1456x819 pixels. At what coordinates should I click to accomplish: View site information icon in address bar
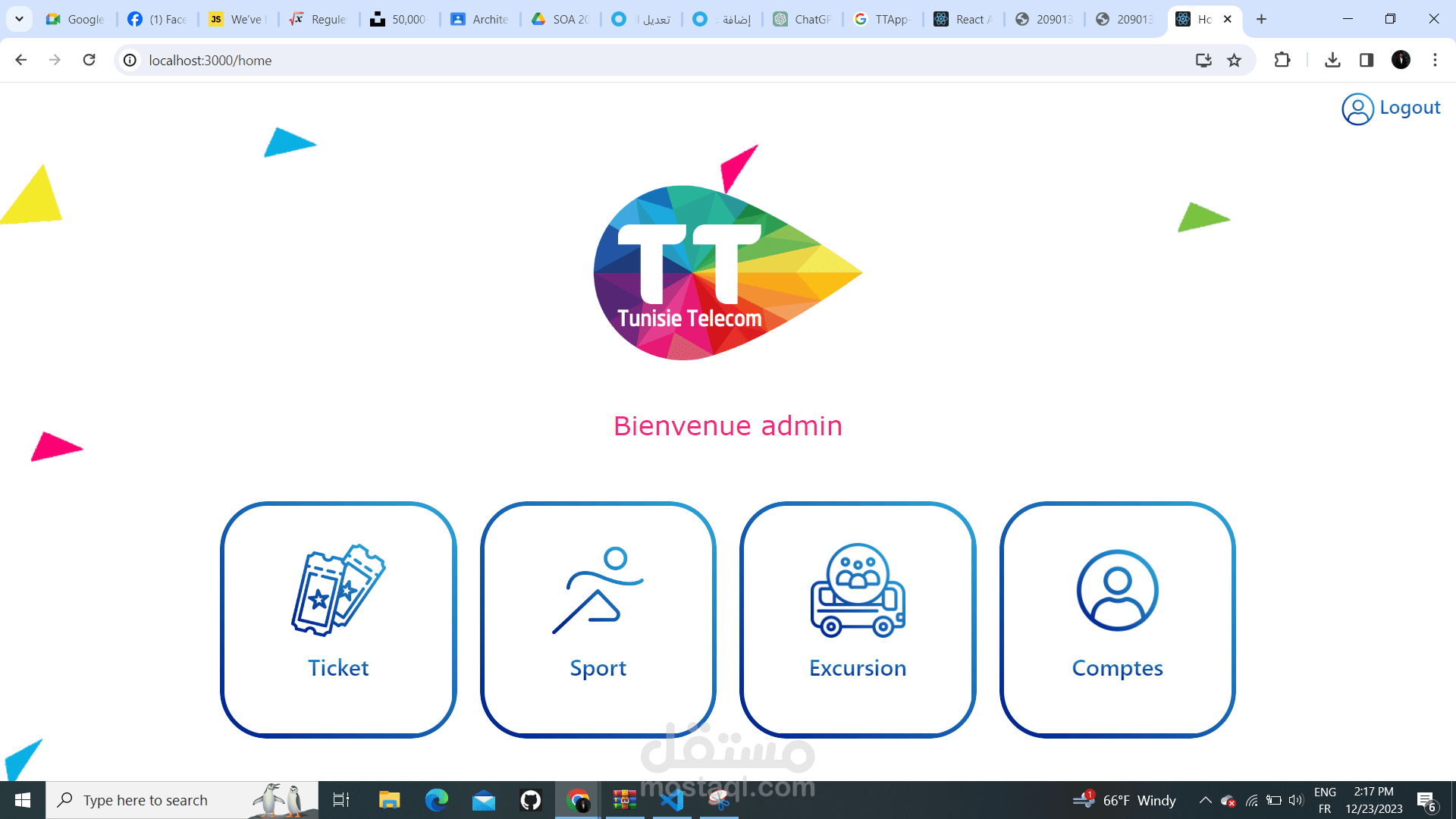[x=130, y=60]
